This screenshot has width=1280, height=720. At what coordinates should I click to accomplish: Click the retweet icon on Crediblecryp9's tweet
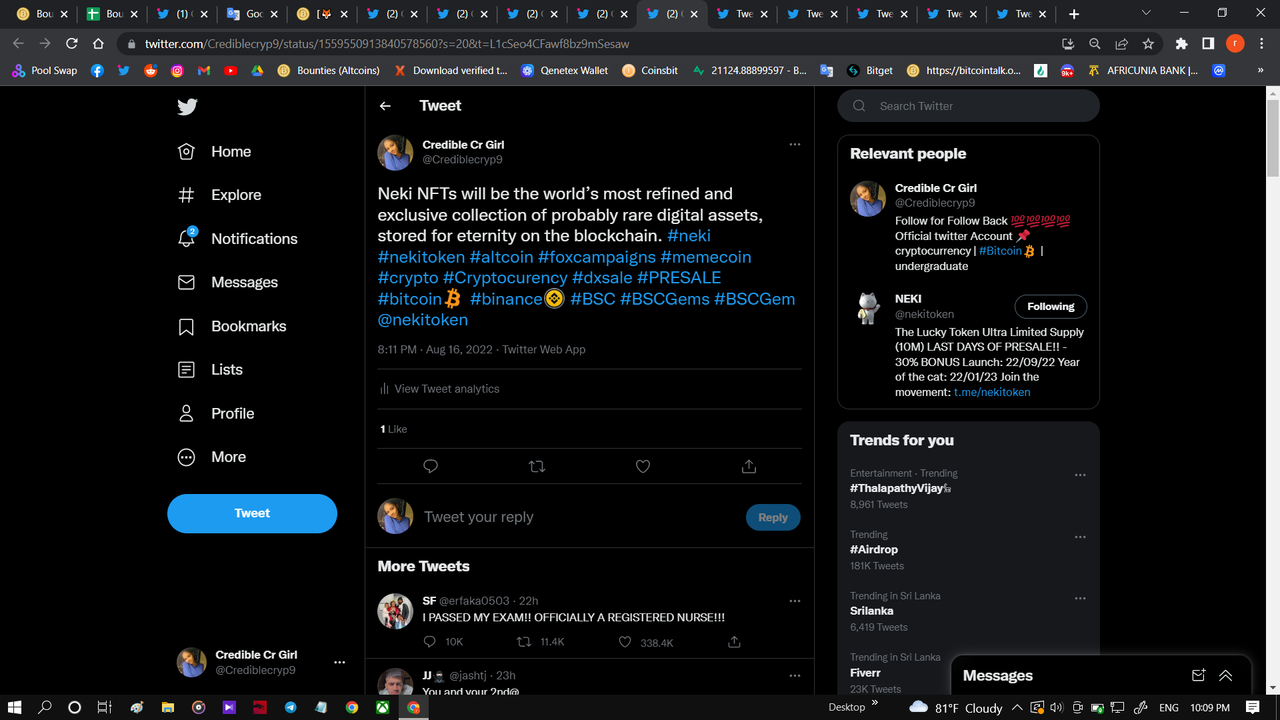536,466
